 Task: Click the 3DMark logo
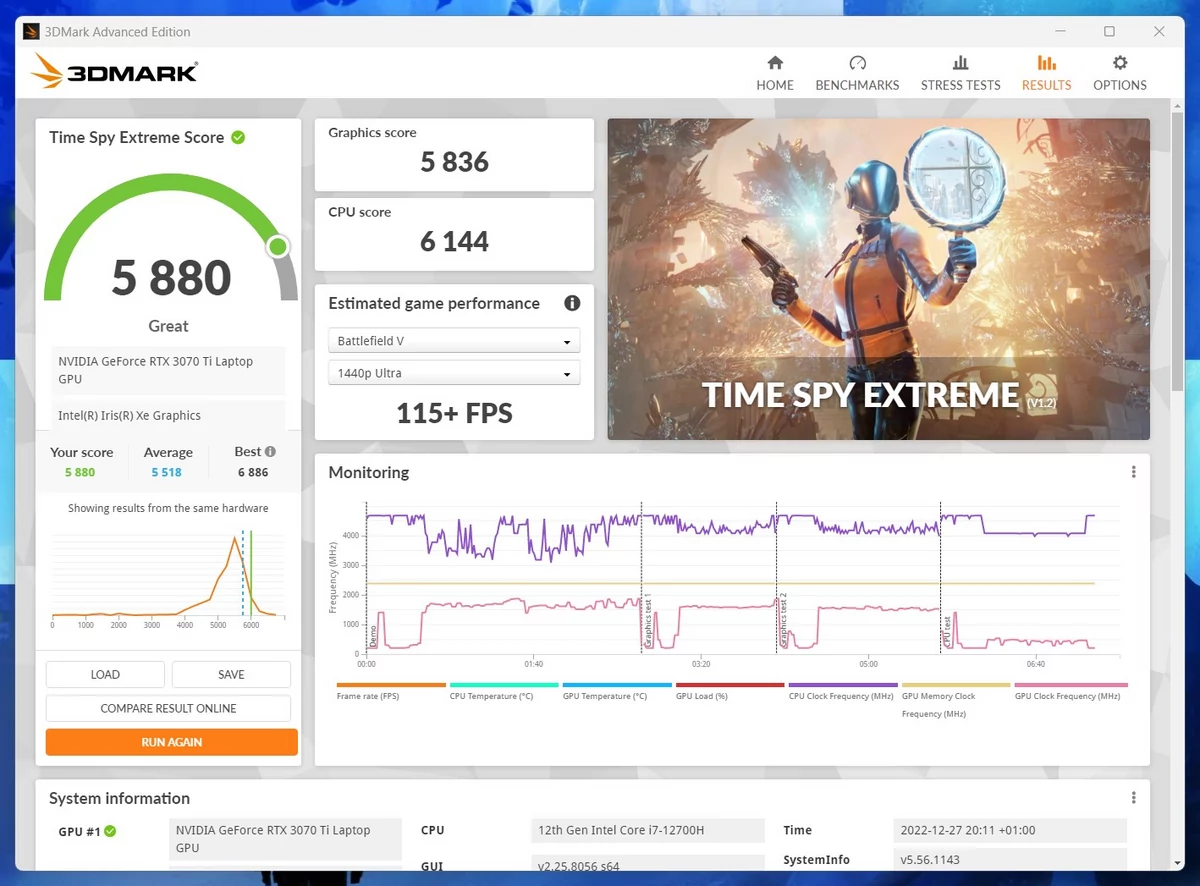click(114, 72)
